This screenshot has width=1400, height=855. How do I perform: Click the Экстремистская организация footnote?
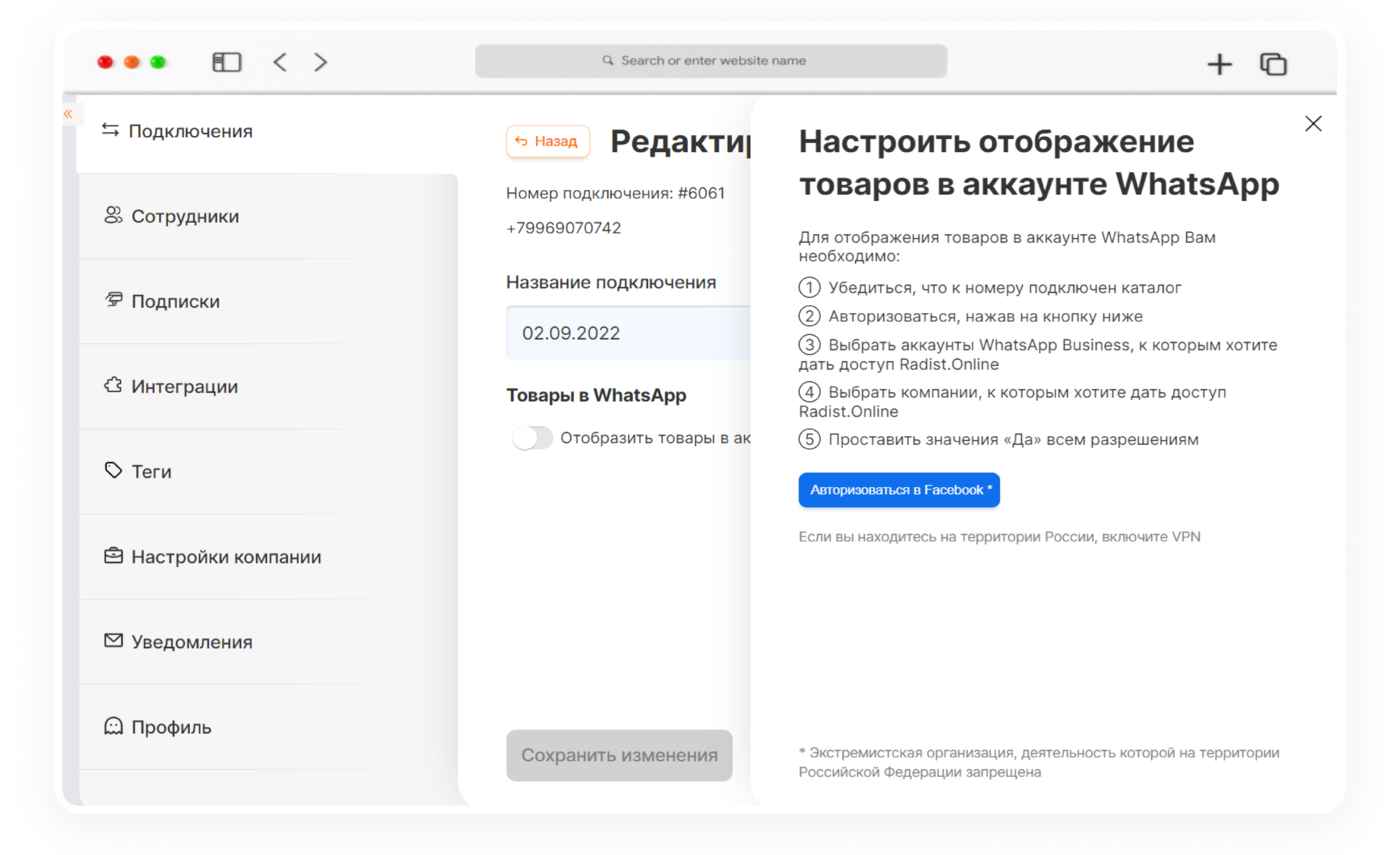coord(1039,762)
